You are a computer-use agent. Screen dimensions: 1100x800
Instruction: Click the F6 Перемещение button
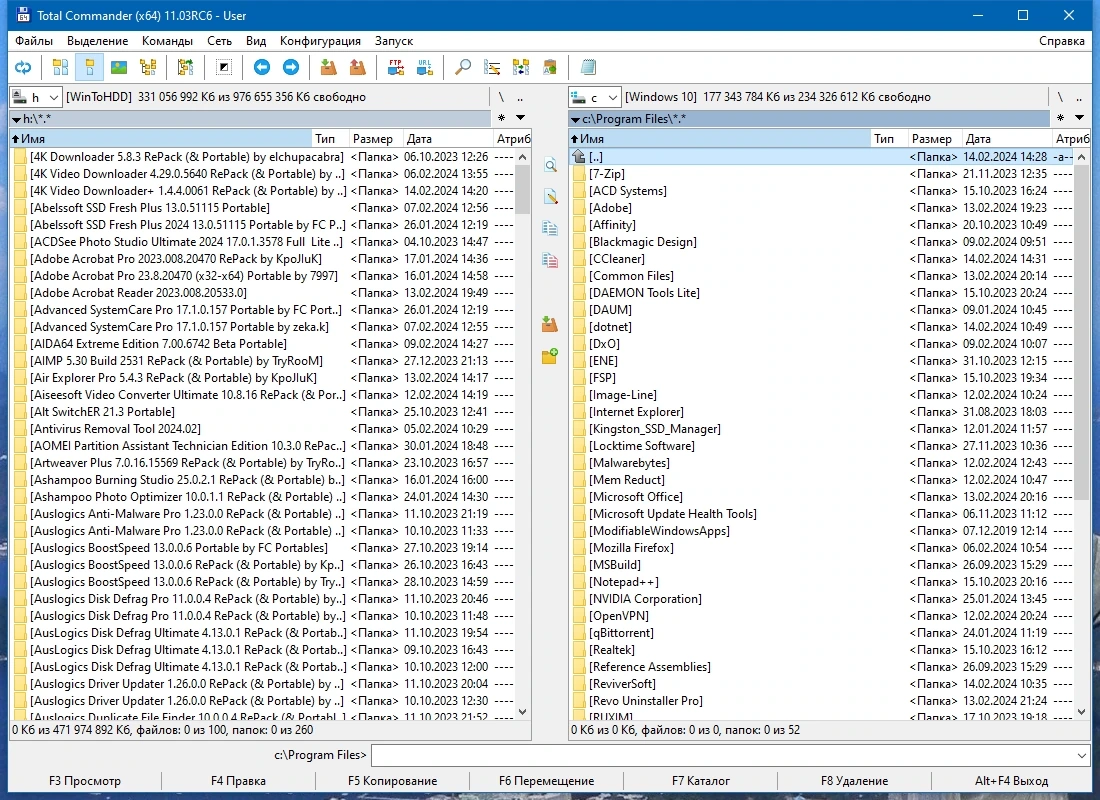click(546, 780)
